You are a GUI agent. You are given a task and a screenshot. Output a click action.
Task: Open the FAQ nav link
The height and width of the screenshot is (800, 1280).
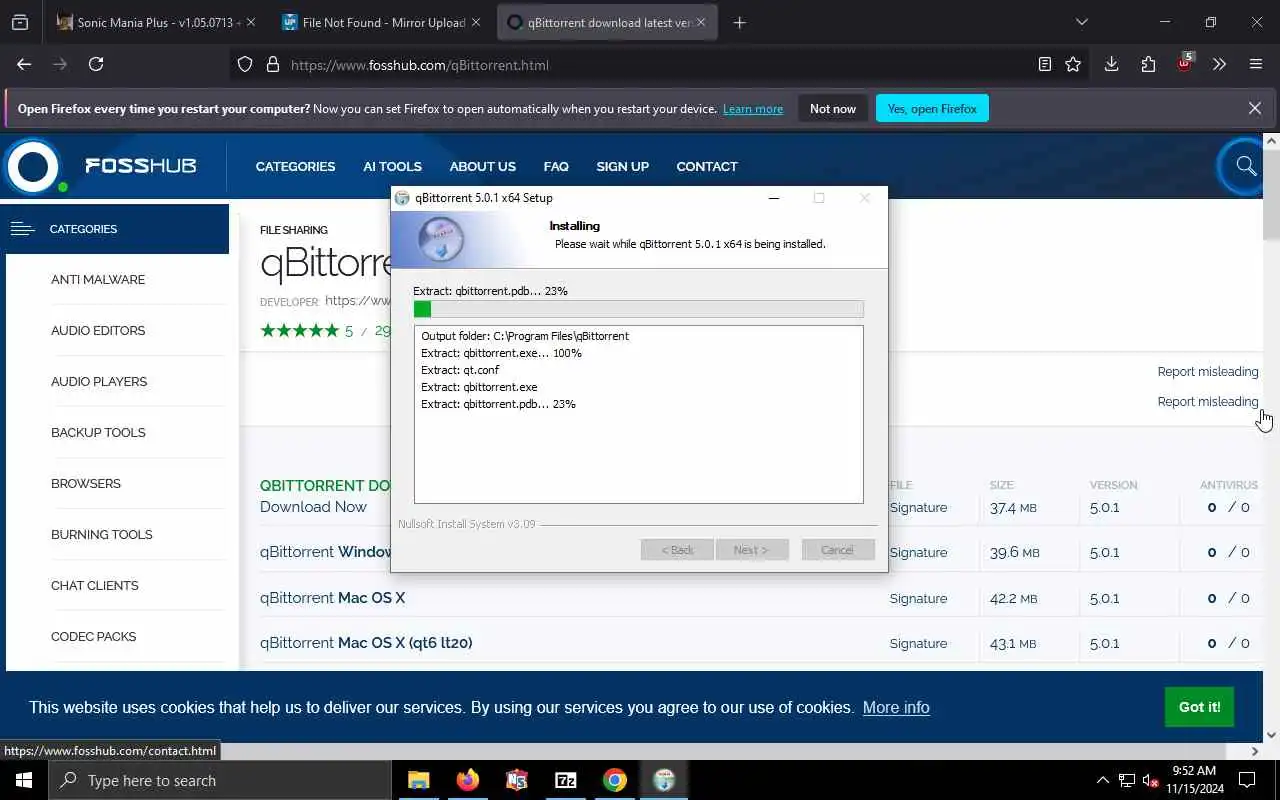click(x=556, y=166)
